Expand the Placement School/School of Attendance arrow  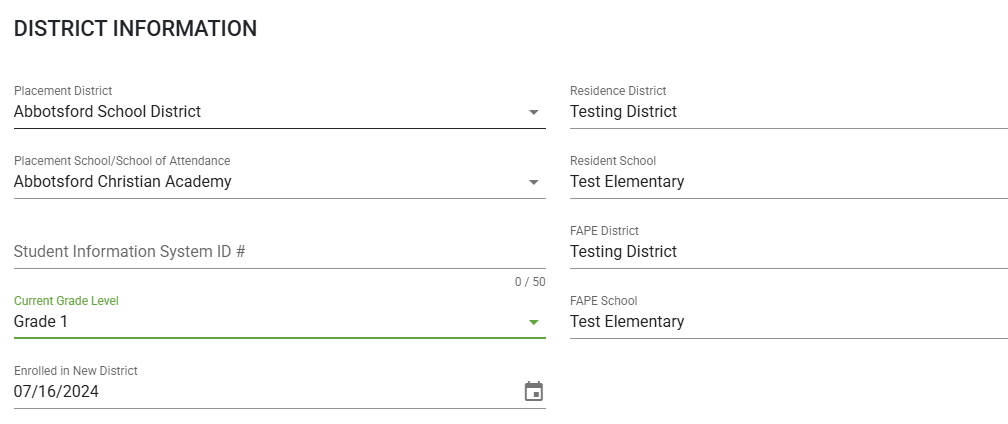click(534, 182)
